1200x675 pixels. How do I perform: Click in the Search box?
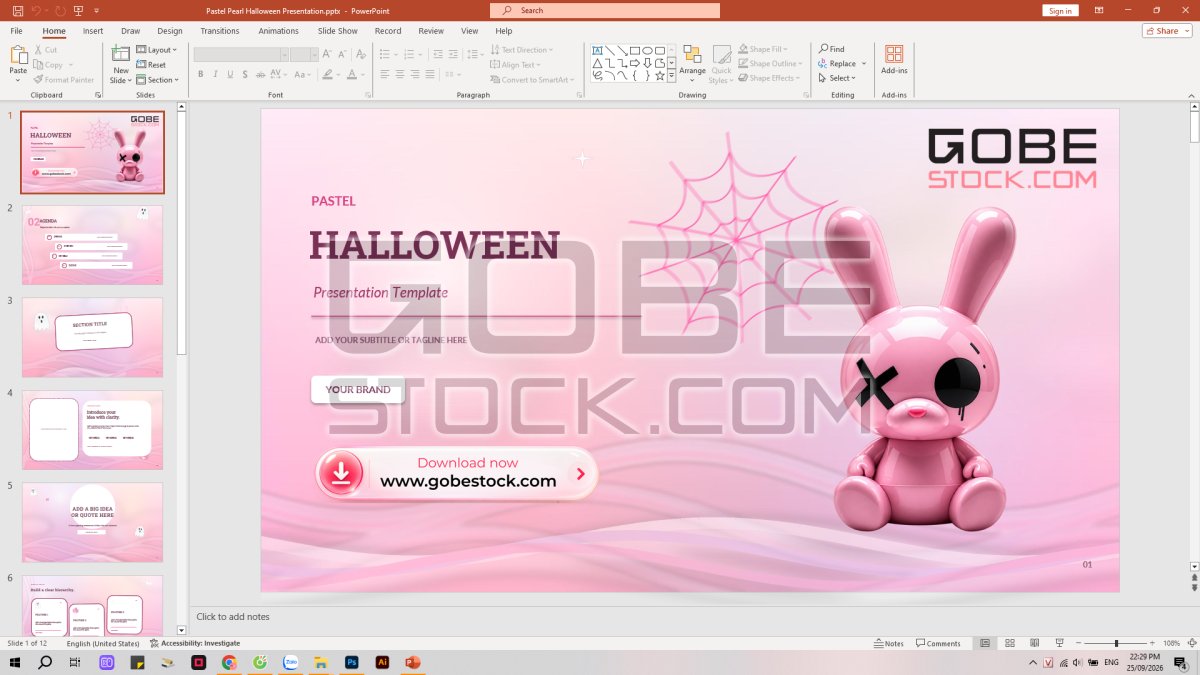tap(605, 10)
